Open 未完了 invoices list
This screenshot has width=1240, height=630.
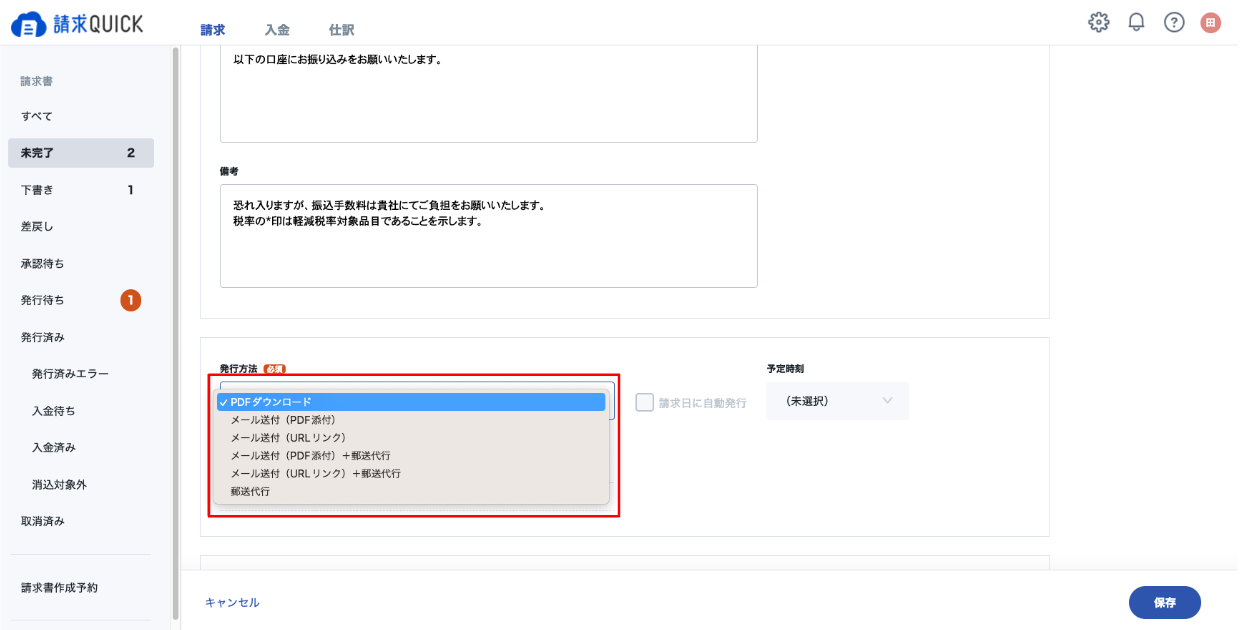pos(81,153)
